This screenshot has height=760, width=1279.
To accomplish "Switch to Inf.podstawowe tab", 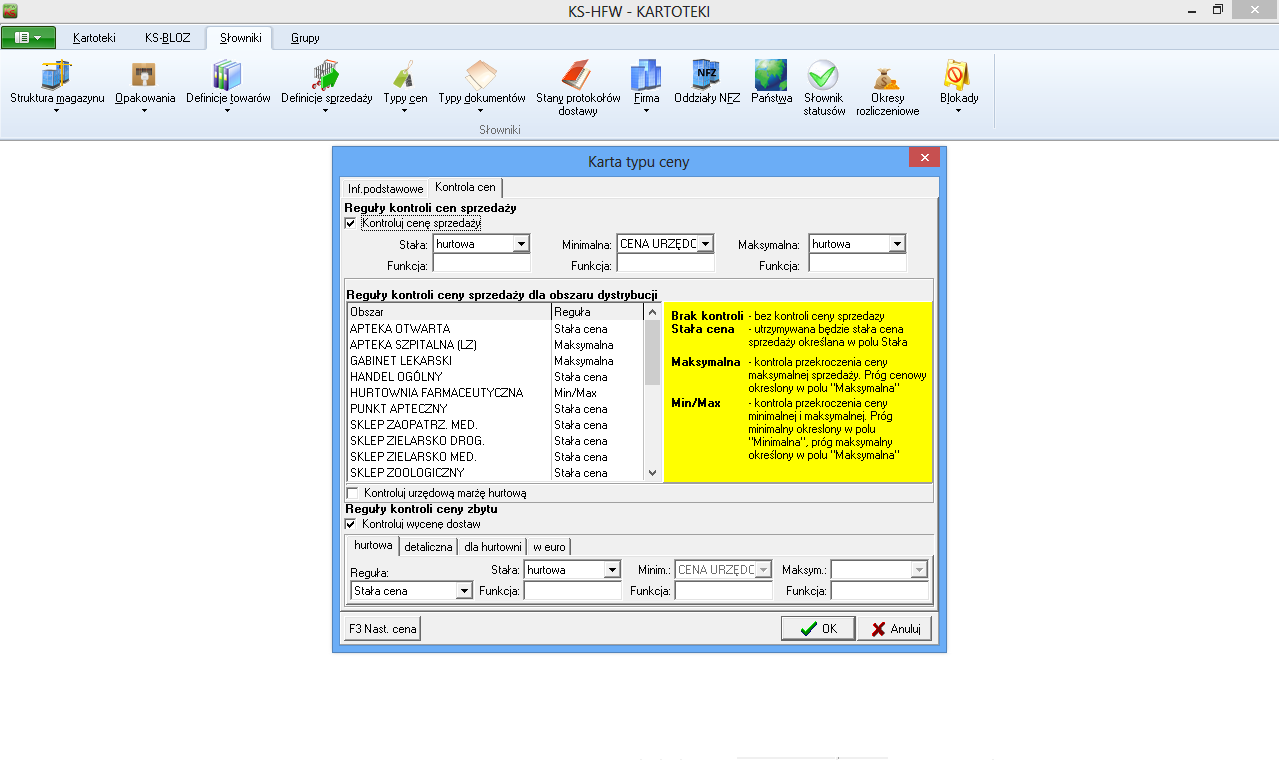I will pyautogui.click(x=385, y=188).
